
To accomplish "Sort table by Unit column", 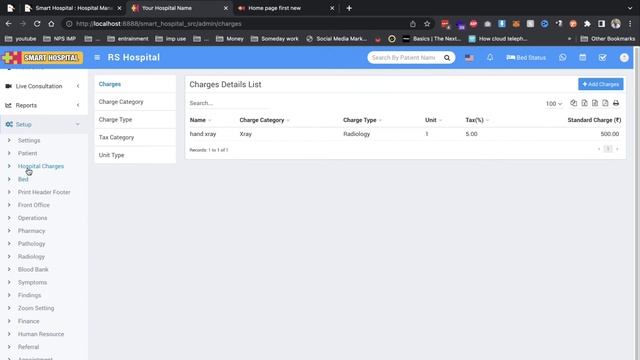I will pyautogui.click(x=433, y=120).
